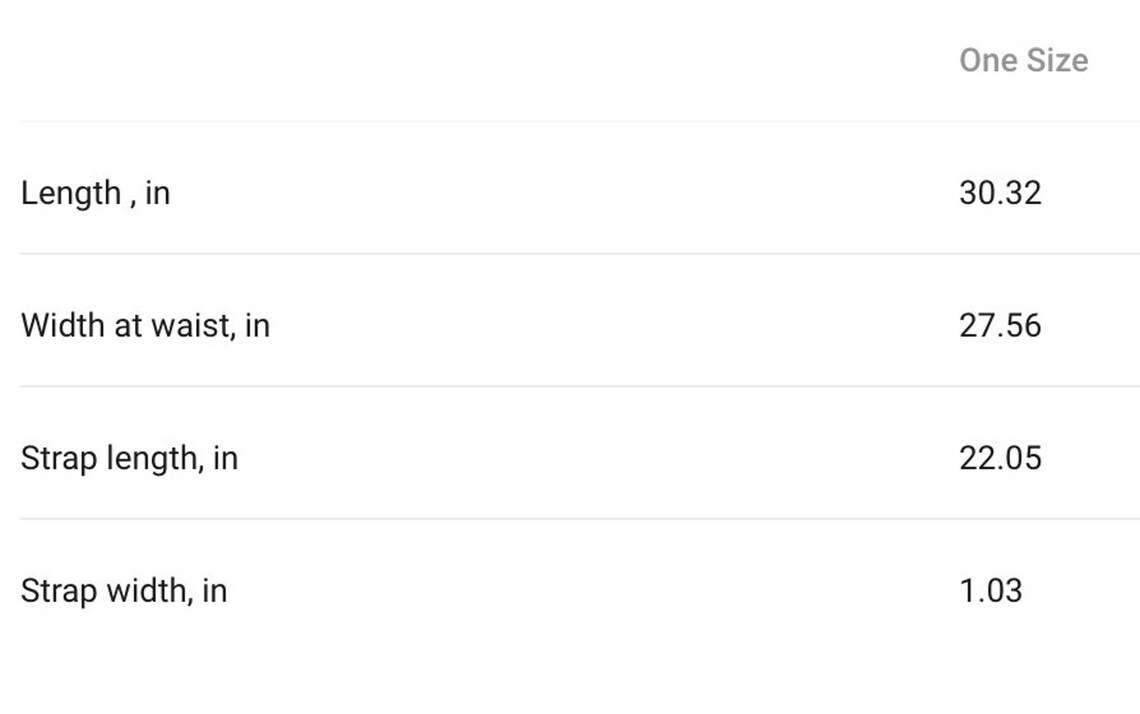Click the word Length in first row
The width and height of the screenshot is (1140, 714).
click(71, 194)
